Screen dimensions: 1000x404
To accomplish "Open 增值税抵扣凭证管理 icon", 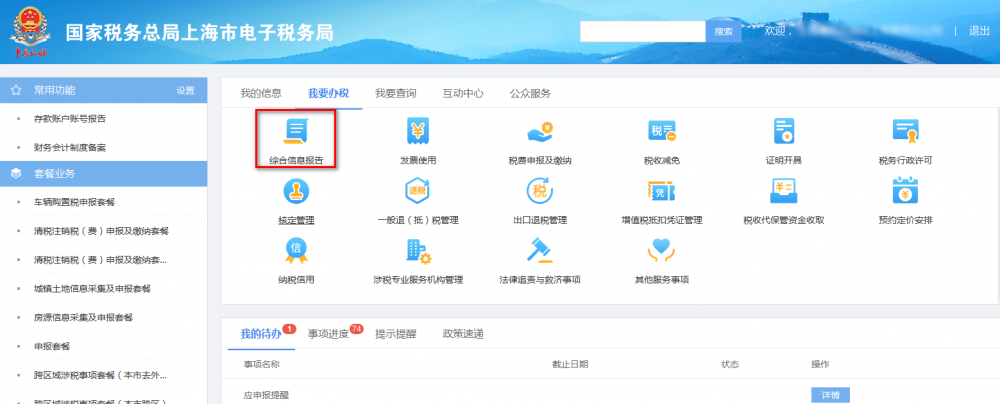I will 661,191.
